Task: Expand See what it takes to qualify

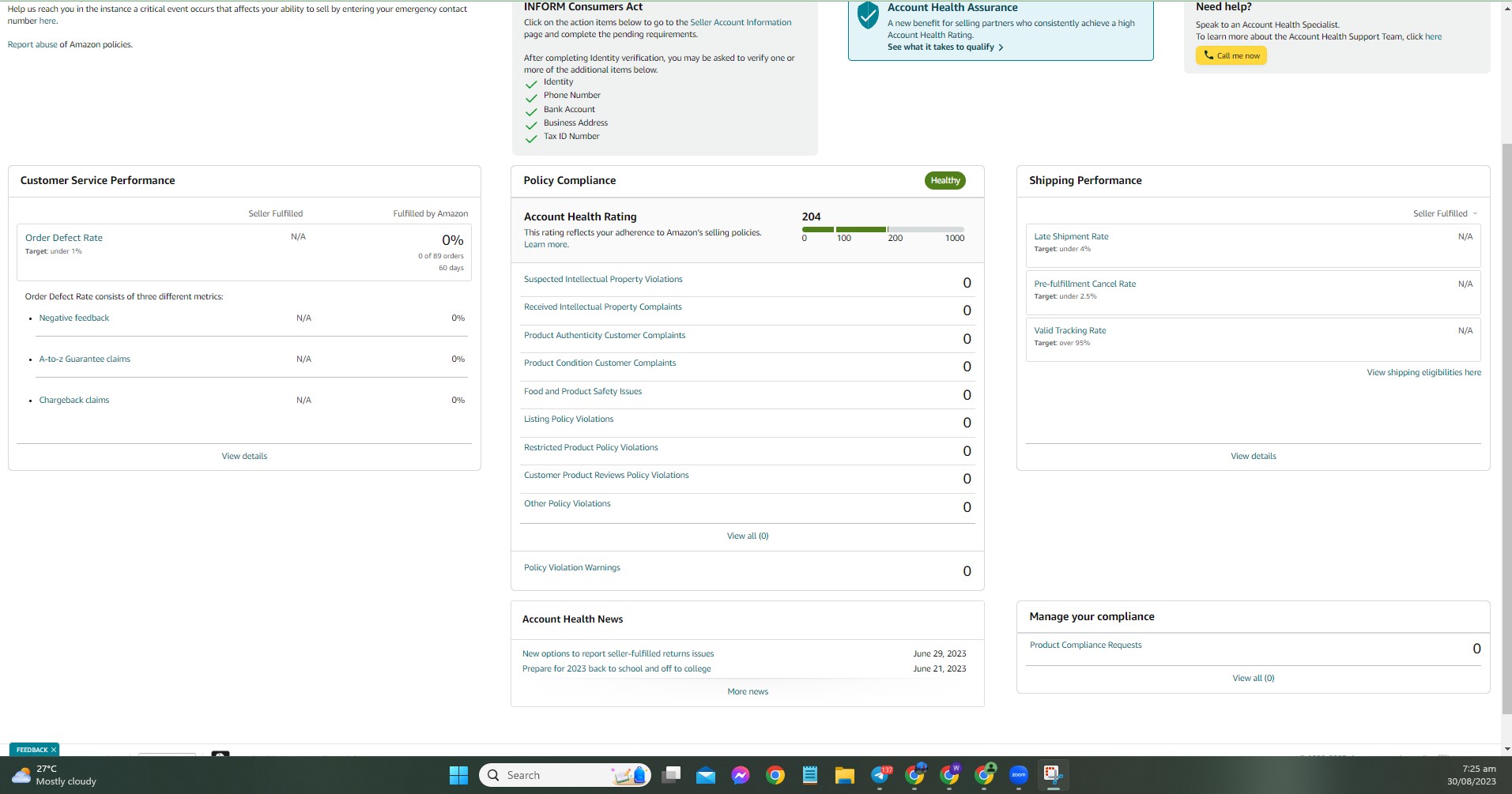Action: pos(945,47)
